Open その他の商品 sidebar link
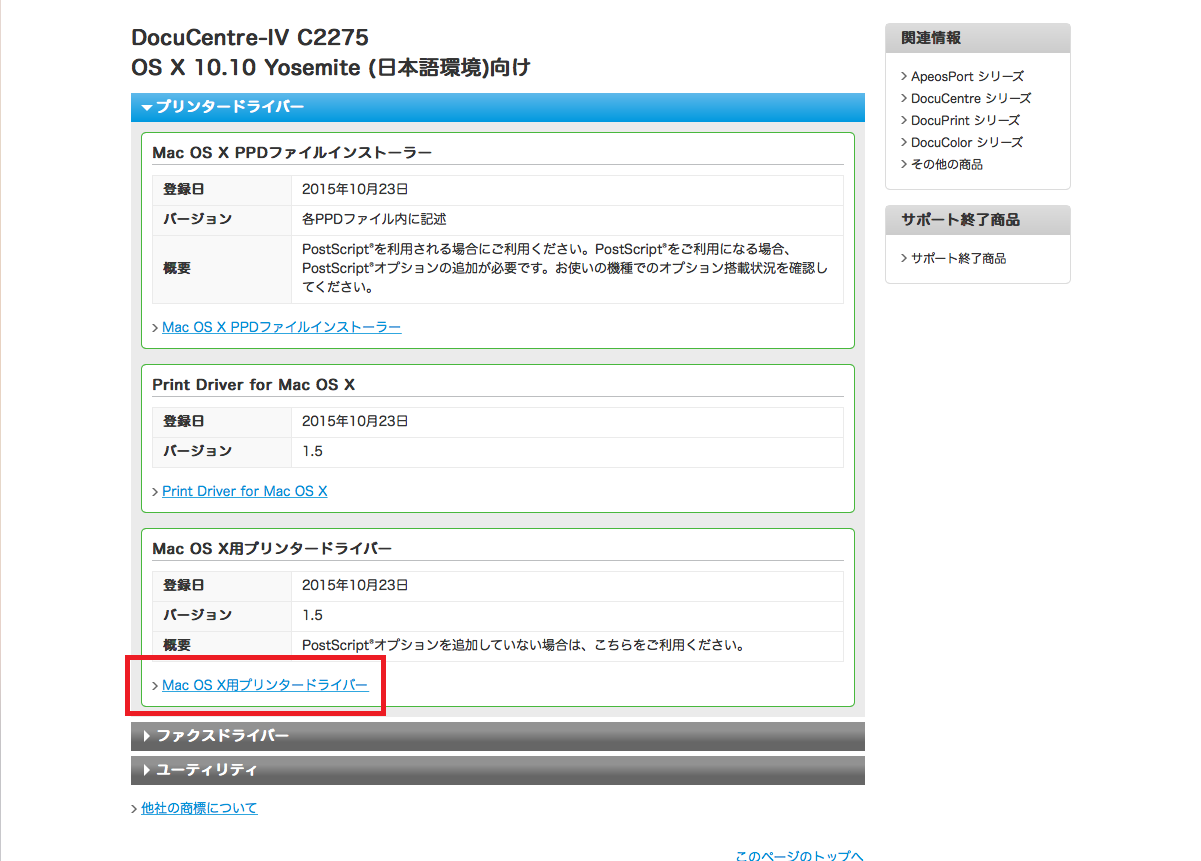This screenshot has width=1201, height=861. pyautogui.click(x=946, y=164)
